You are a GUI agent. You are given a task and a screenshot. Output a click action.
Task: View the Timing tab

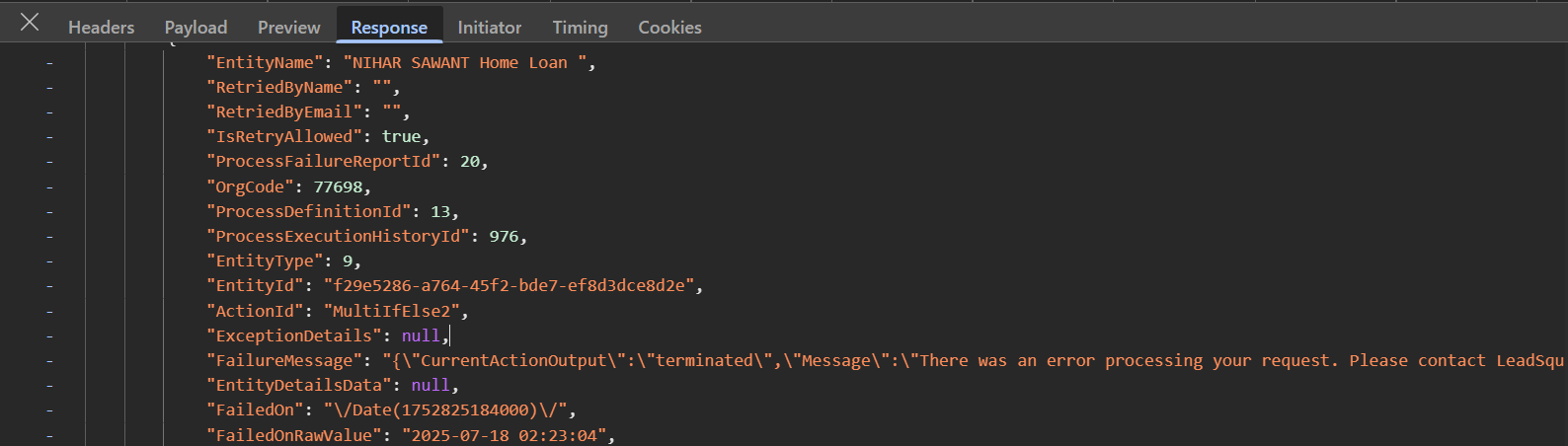[x=580, y=28]
